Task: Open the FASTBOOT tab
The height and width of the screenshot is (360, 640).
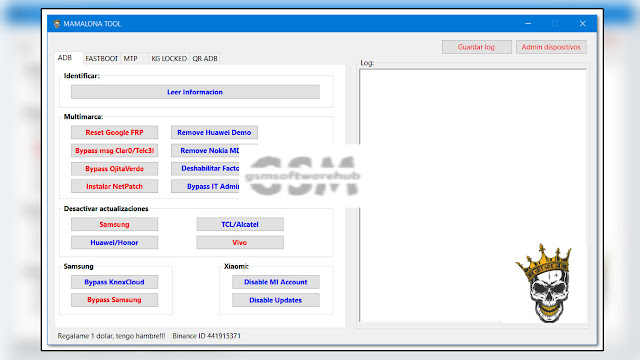Action: coord(101,59)
